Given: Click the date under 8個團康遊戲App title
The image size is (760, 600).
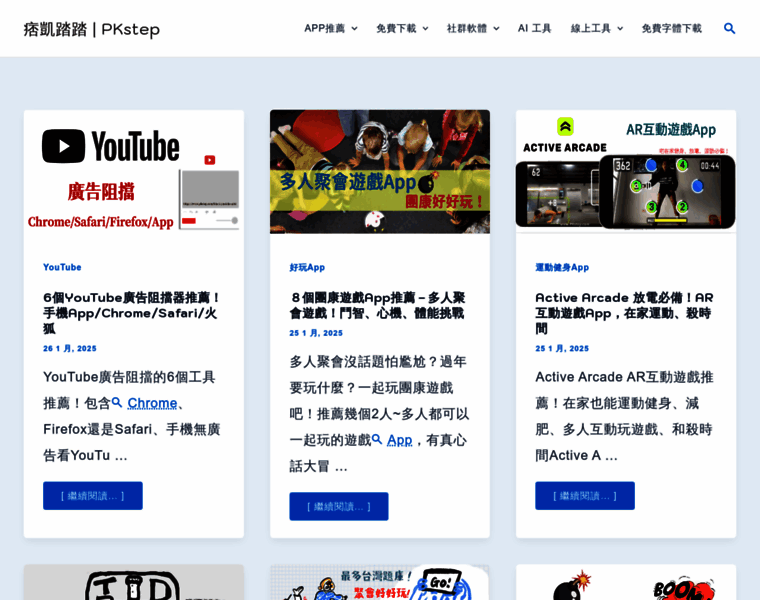Looking at the screenshot, I should (316, 333).
